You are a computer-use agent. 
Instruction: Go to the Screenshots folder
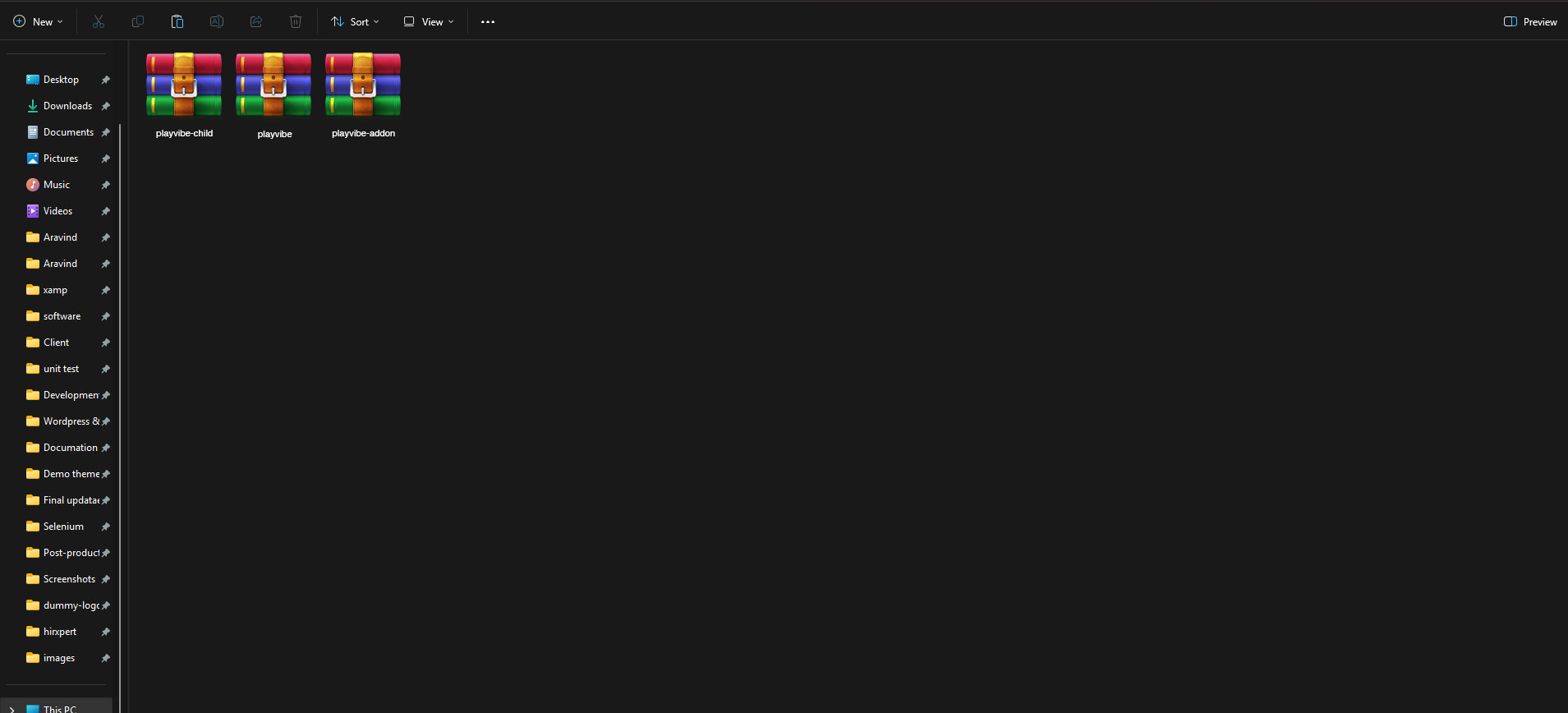[x=69, y=579]
